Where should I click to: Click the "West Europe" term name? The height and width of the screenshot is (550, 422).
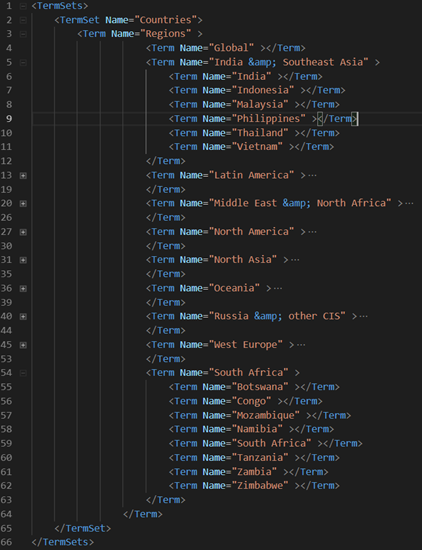[246, 345]
